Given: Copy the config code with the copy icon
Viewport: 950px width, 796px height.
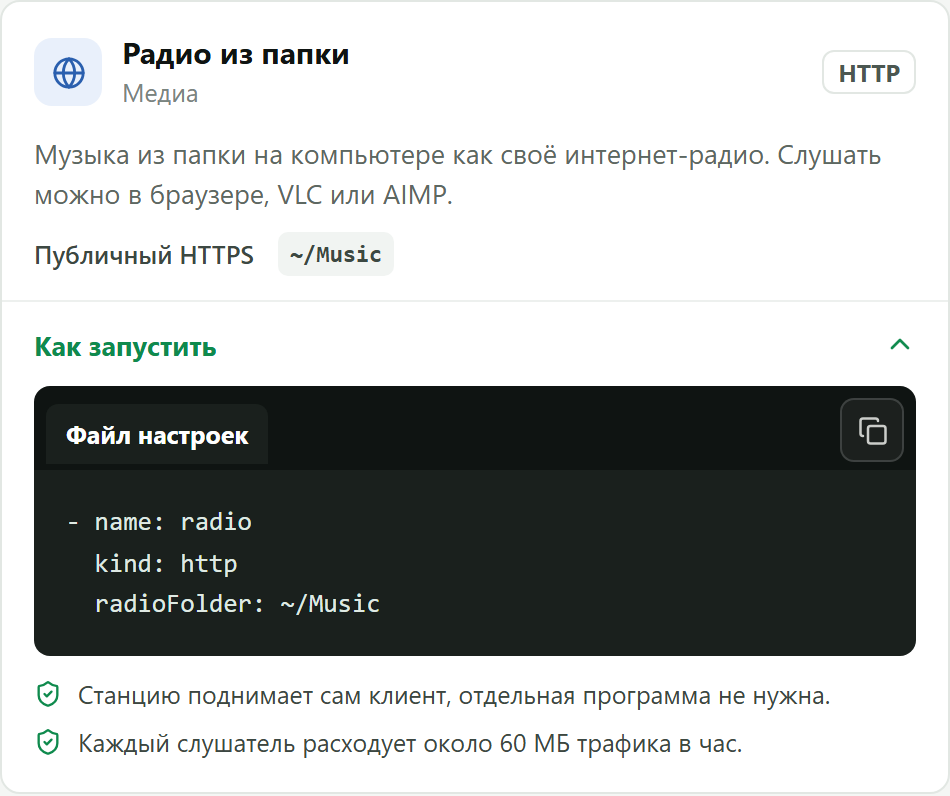Looking at the screenshot, I should click(872, 430).
